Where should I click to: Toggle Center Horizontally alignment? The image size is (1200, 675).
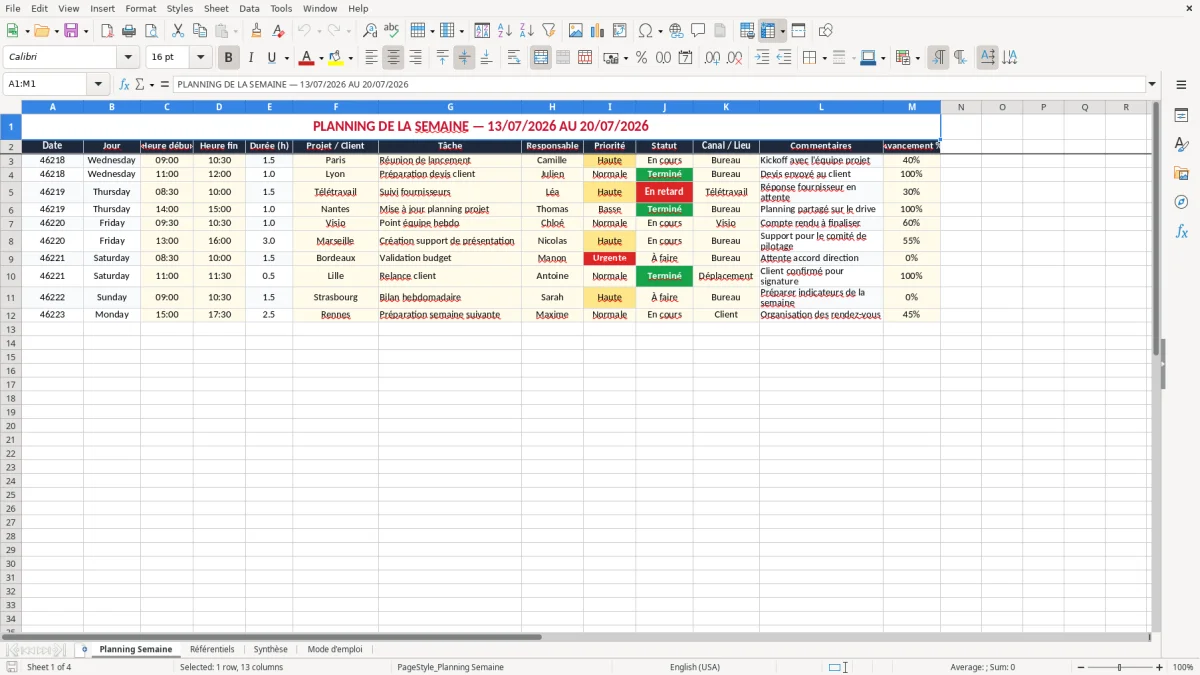(x=393, y=58)
